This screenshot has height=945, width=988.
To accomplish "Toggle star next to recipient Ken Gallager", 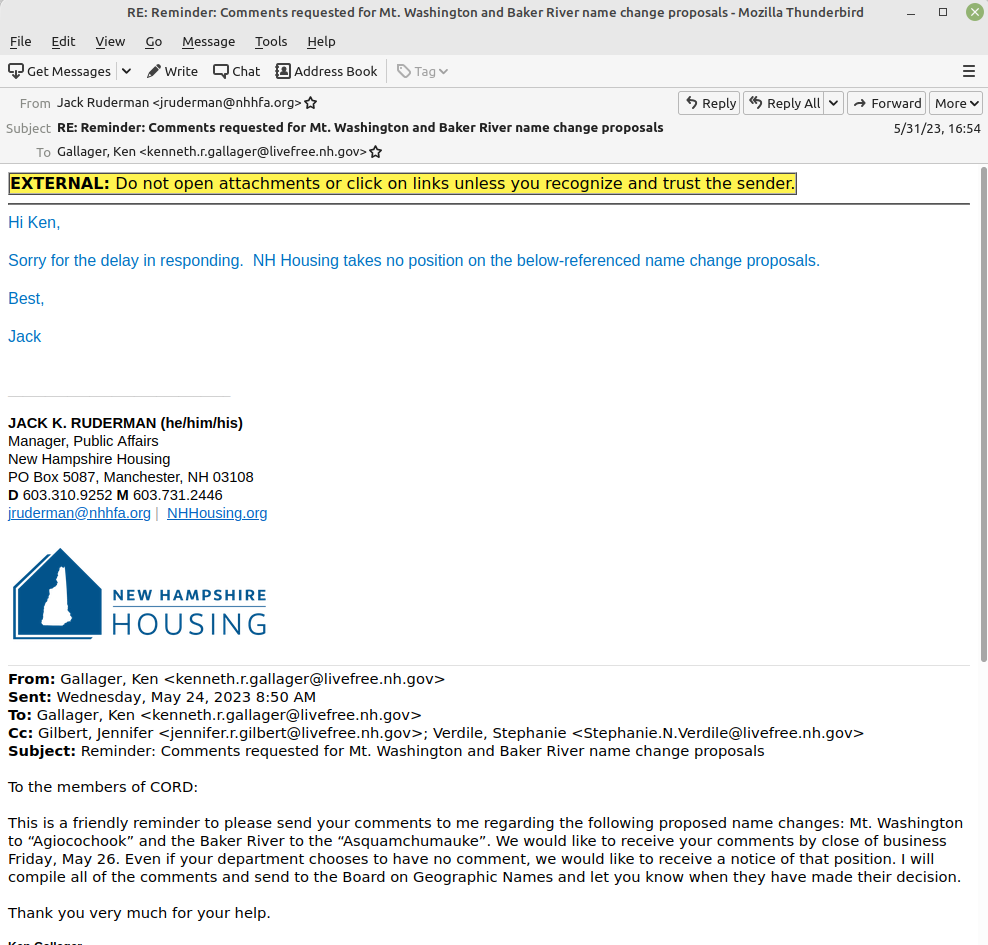I will pyautogui.click(x=376, y=152).
